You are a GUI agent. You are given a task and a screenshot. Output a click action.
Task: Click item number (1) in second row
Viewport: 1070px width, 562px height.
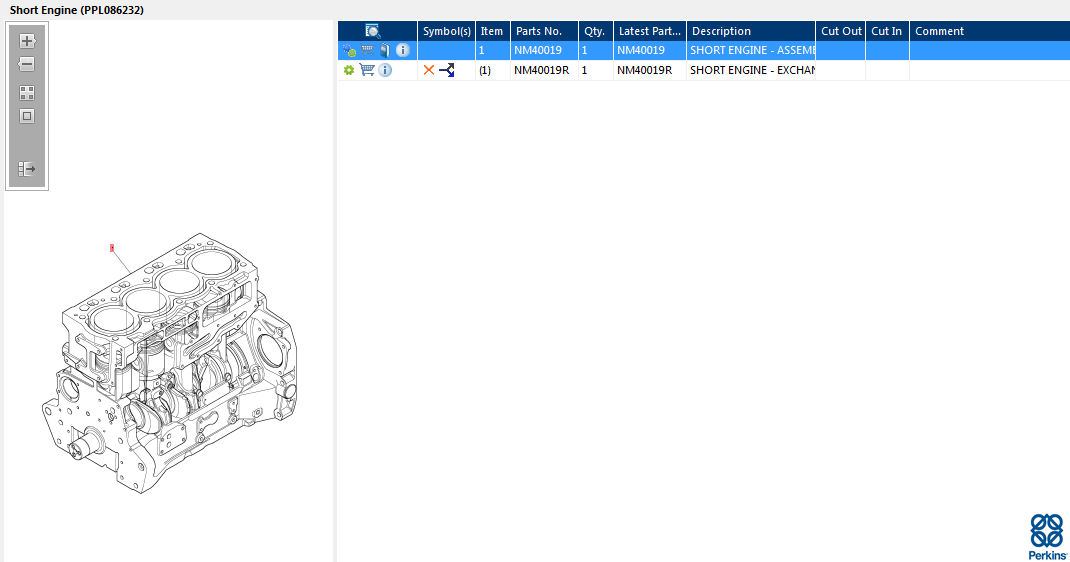coord(485,70)
